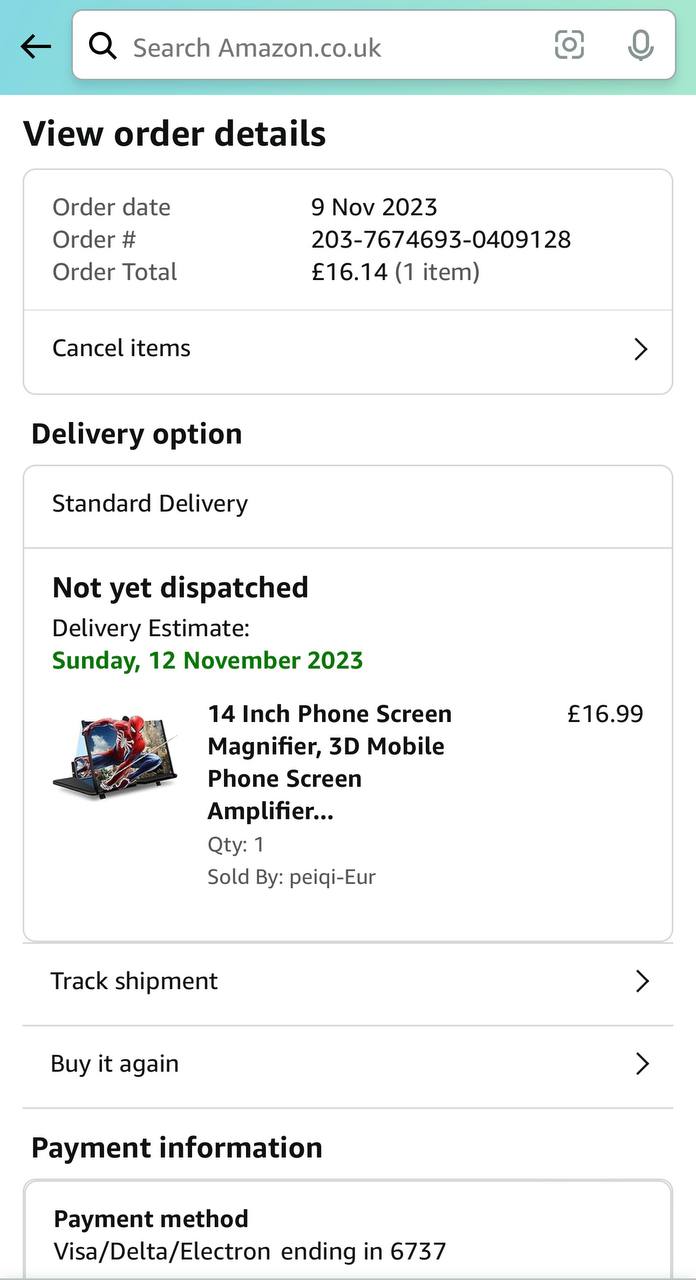Select the Track shipment row label

pos(134,981)
